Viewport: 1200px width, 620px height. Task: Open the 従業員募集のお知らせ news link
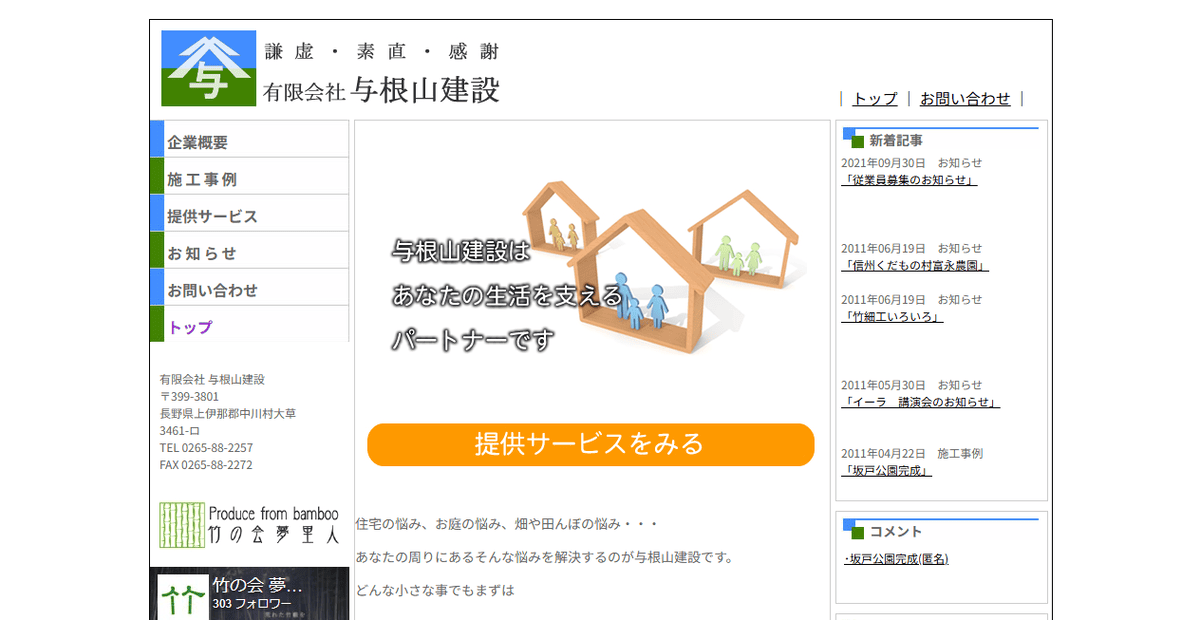(x=908, y=180)
